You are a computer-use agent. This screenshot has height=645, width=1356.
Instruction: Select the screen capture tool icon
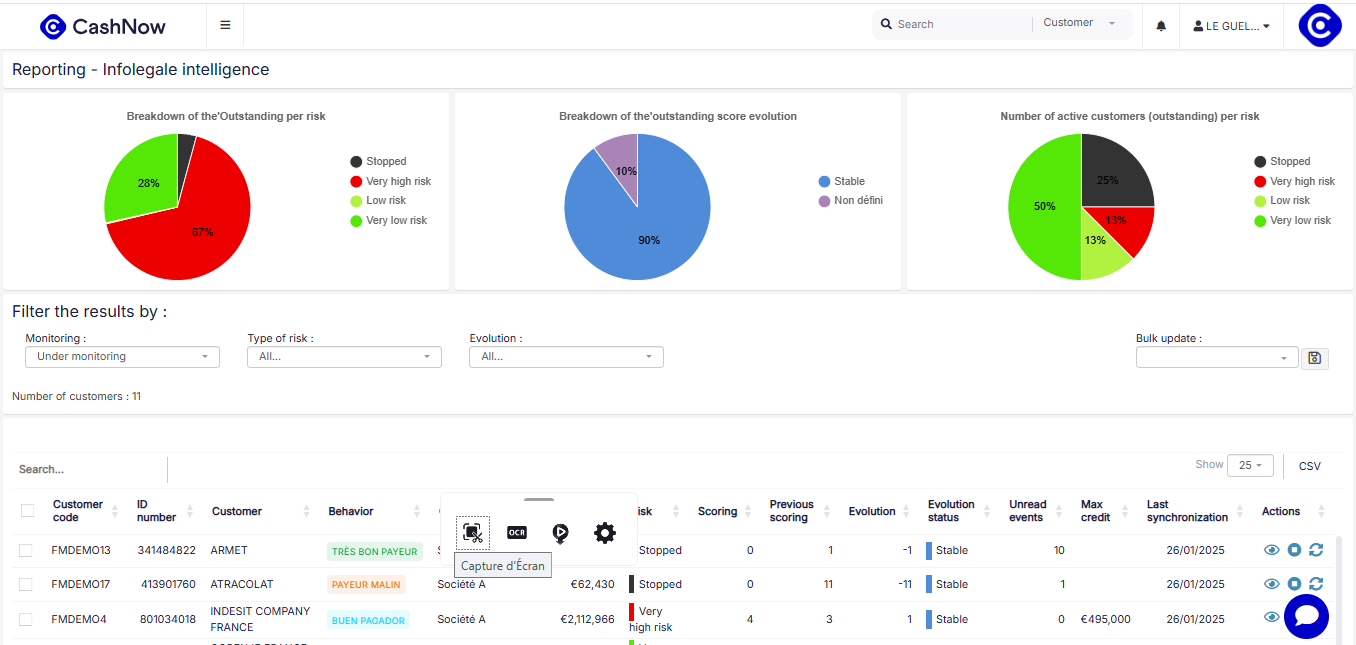pos(473,533)
